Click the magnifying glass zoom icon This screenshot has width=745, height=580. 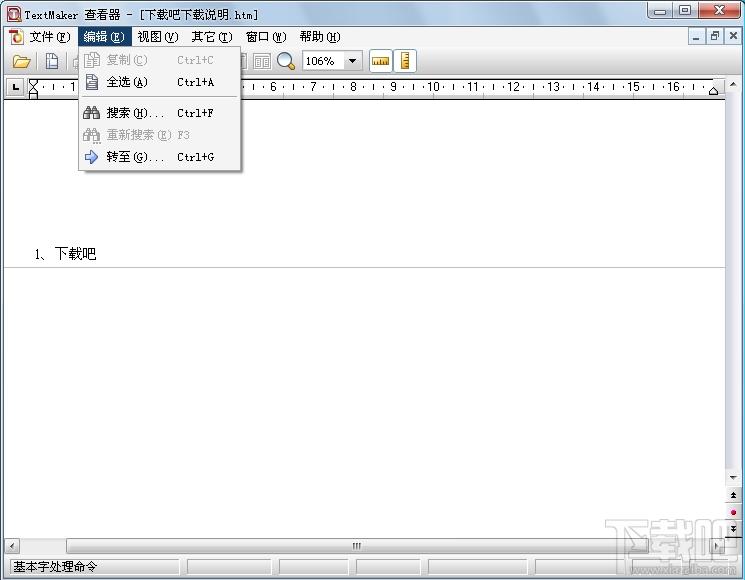click(286, 61)
